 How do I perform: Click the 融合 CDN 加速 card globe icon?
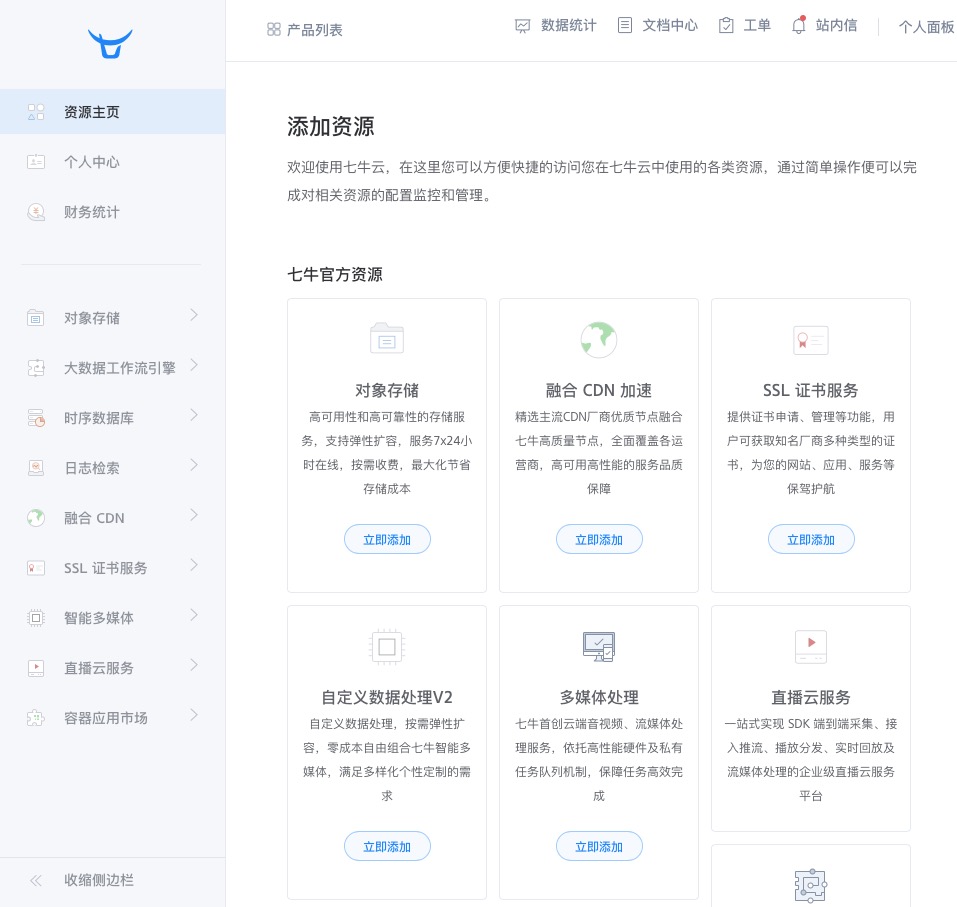[599, 339]
